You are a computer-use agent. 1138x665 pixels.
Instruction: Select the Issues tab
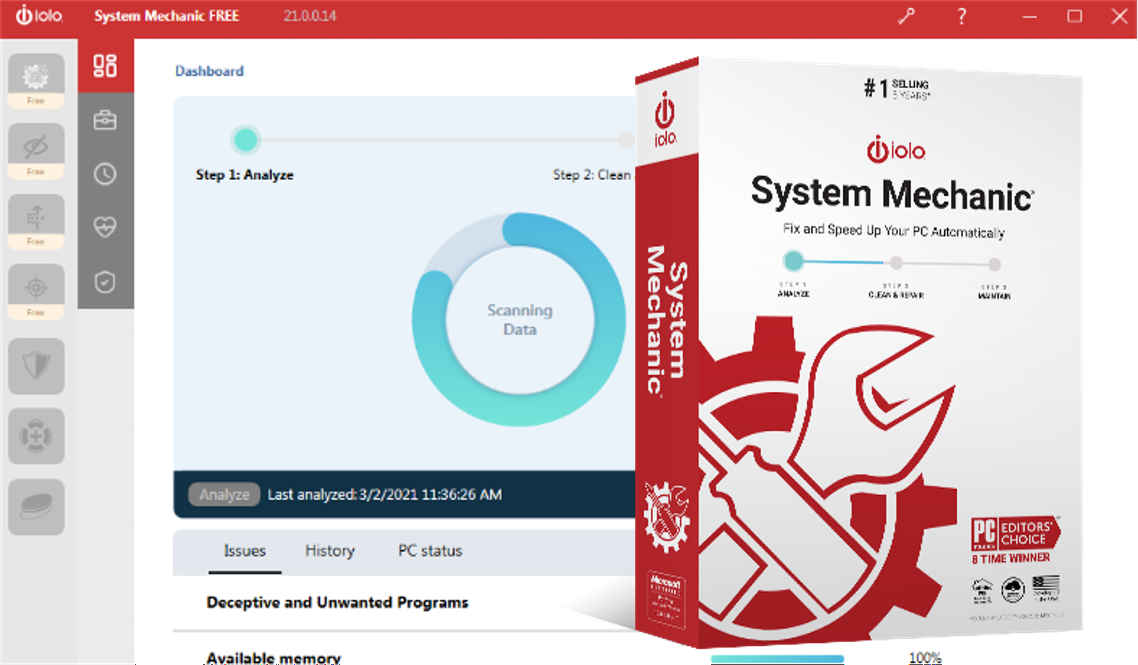[x=244, y=551]
